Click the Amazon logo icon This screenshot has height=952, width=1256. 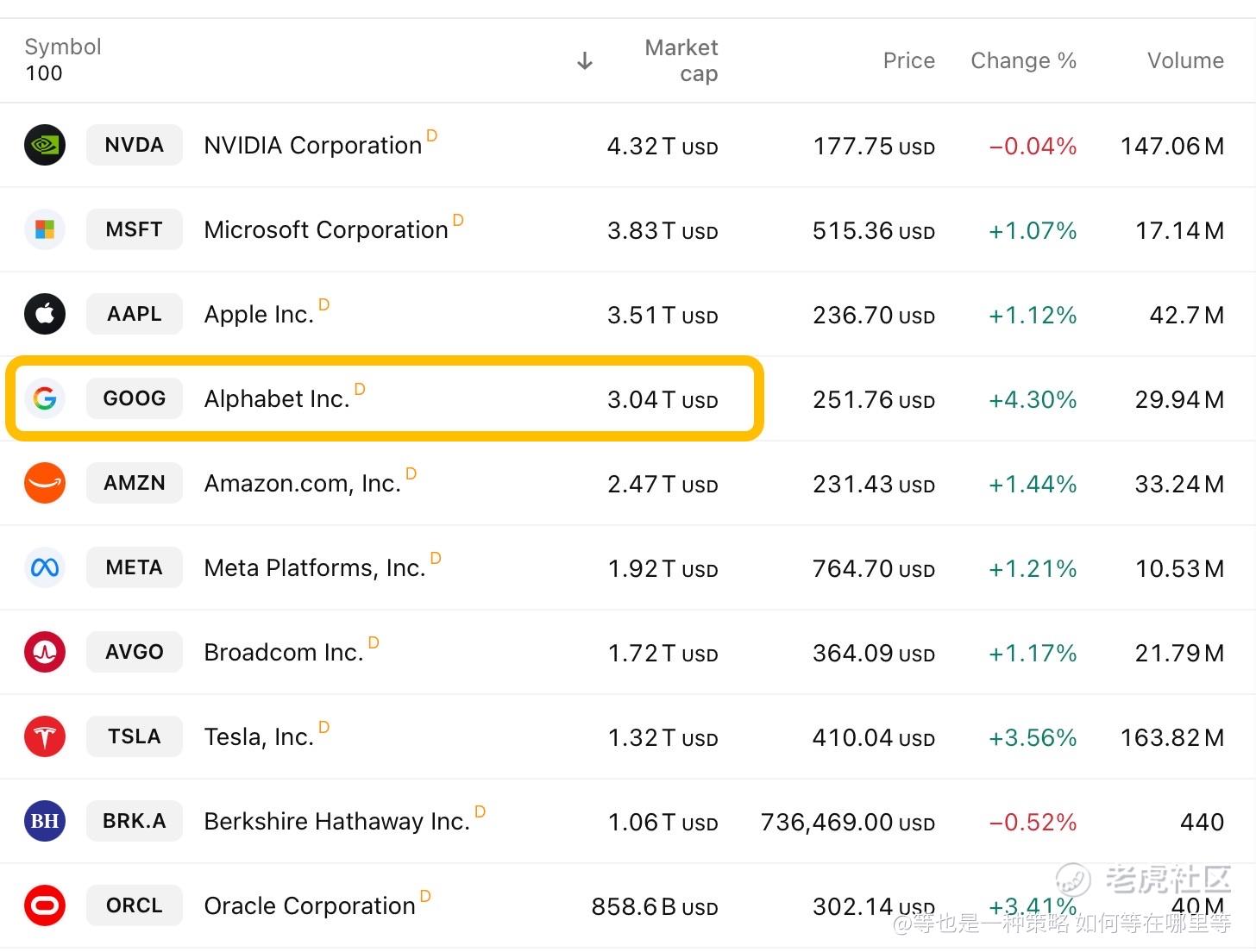pos(45,483)
